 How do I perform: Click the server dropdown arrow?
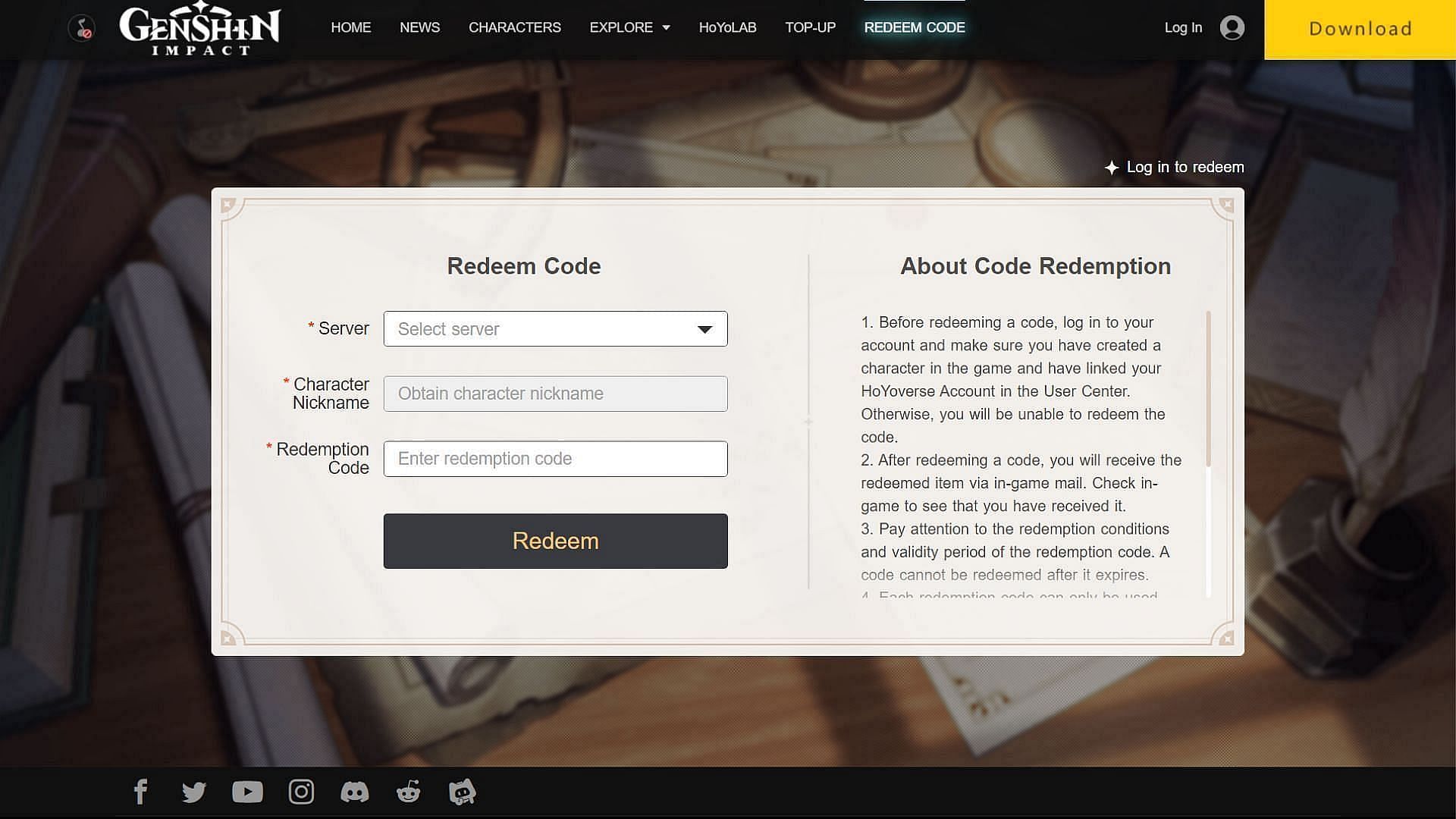click(706, 329)
